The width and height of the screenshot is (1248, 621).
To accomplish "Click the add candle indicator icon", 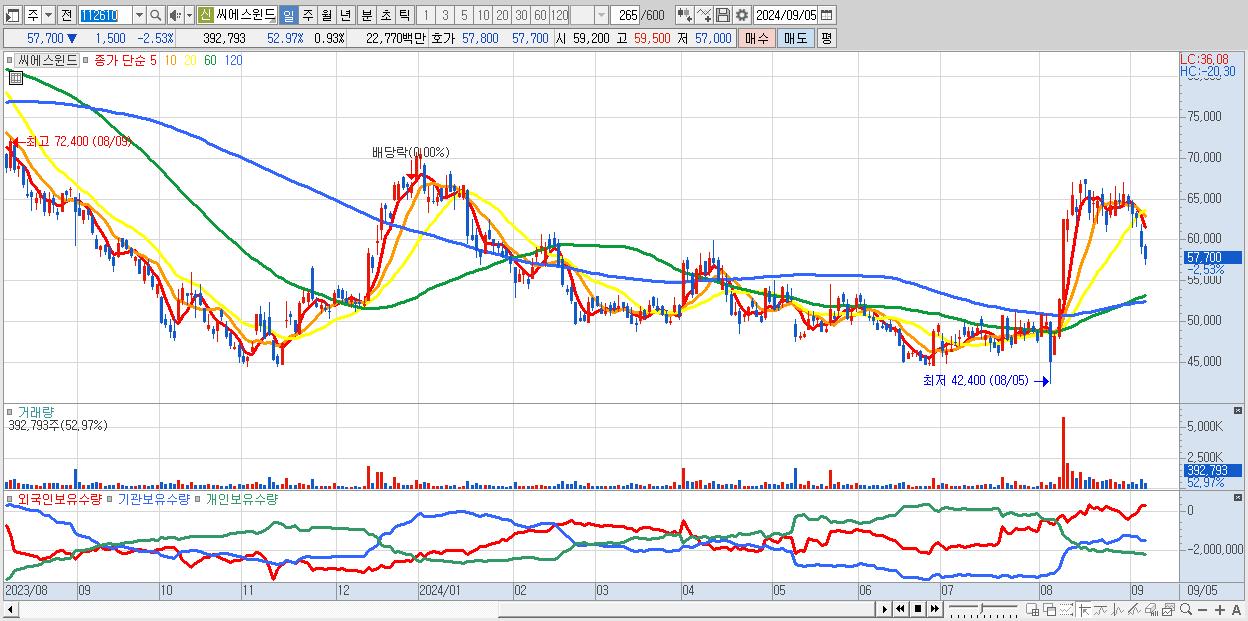I will coord(685,15).
